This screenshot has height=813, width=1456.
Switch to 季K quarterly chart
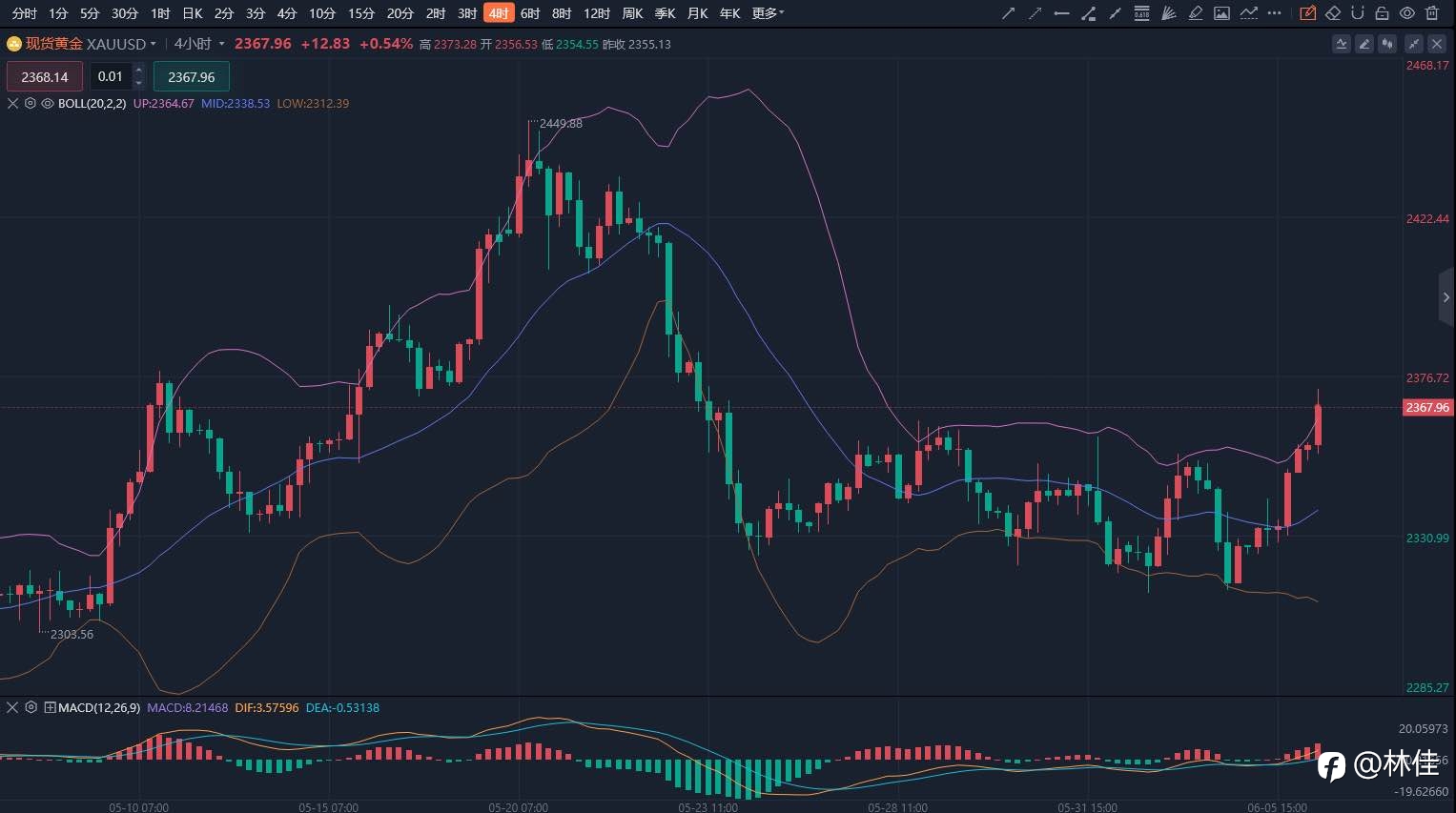point(665,13)
